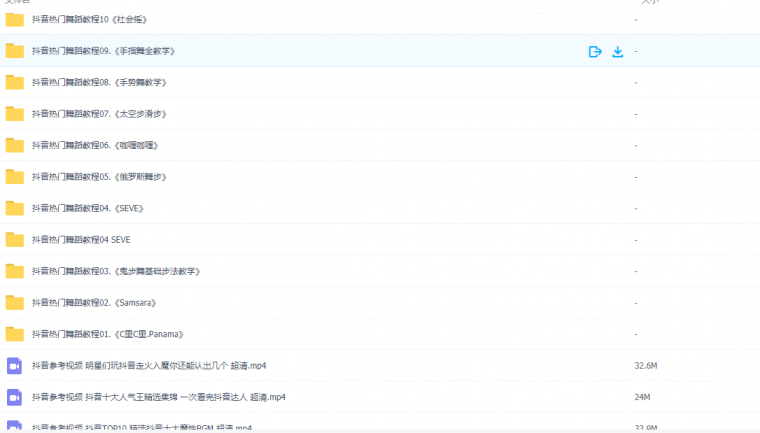Select folder name 抖音热门舞蹈教程08.《手势舞教学》
The image size is (760, 433).
point(99,82)
